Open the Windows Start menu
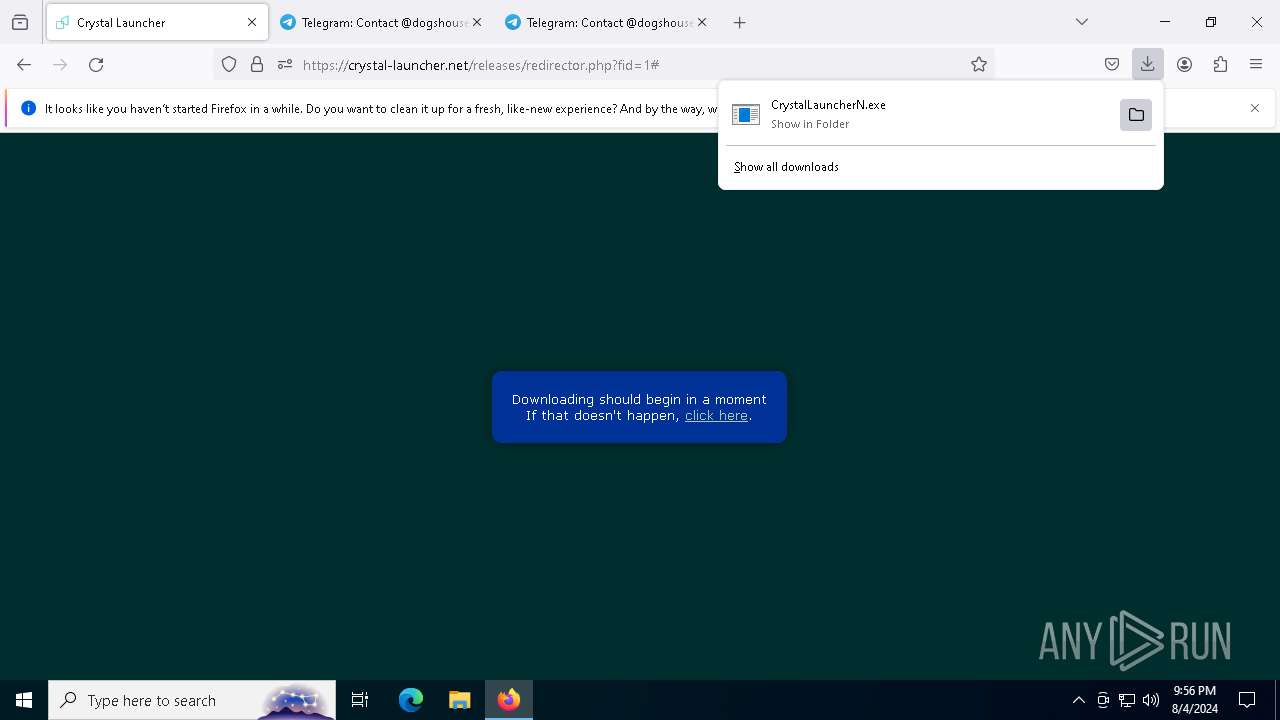The height and width of the screenshot is (720, 1280). (24, 700)
